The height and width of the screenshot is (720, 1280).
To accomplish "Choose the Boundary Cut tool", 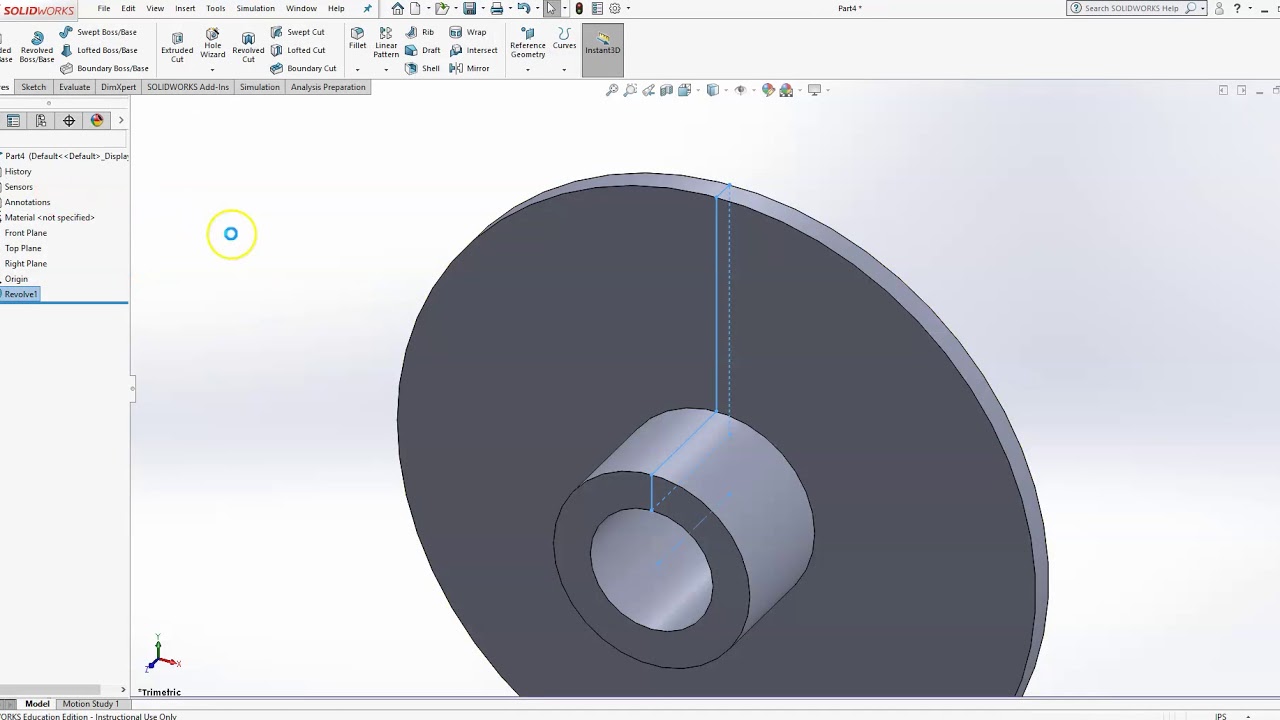I will (x=303, y=68).
